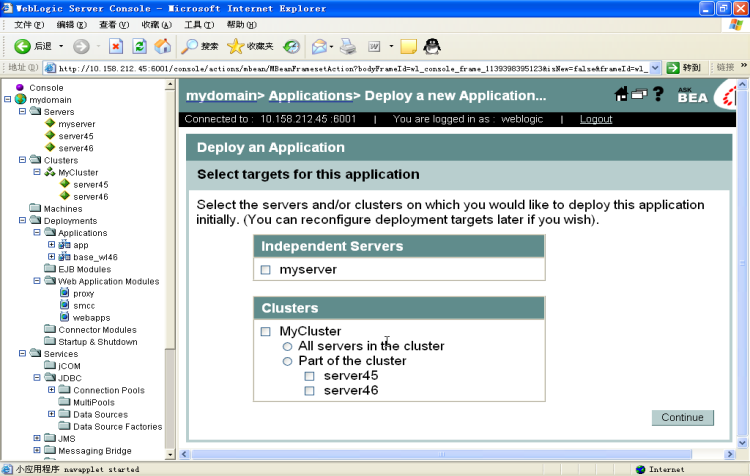Click down arrow of tree pane scrollbar
Image resolution: width=750 pixels, height=476 pixels.
click(x=170, y=454)
